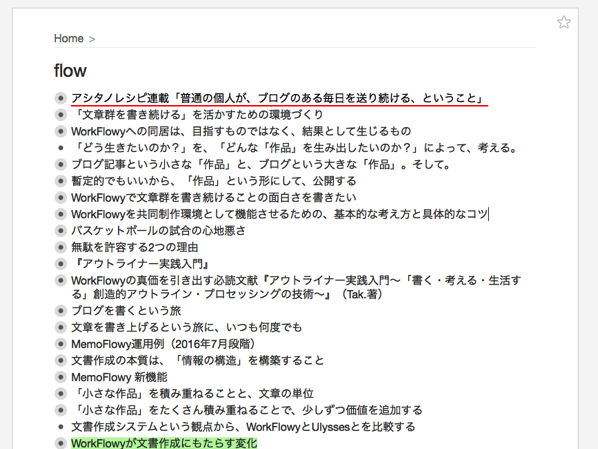This screenshot has height=449, width=598.
Task: Star this flow page with the star icon
Action: [x=564, y=22]
